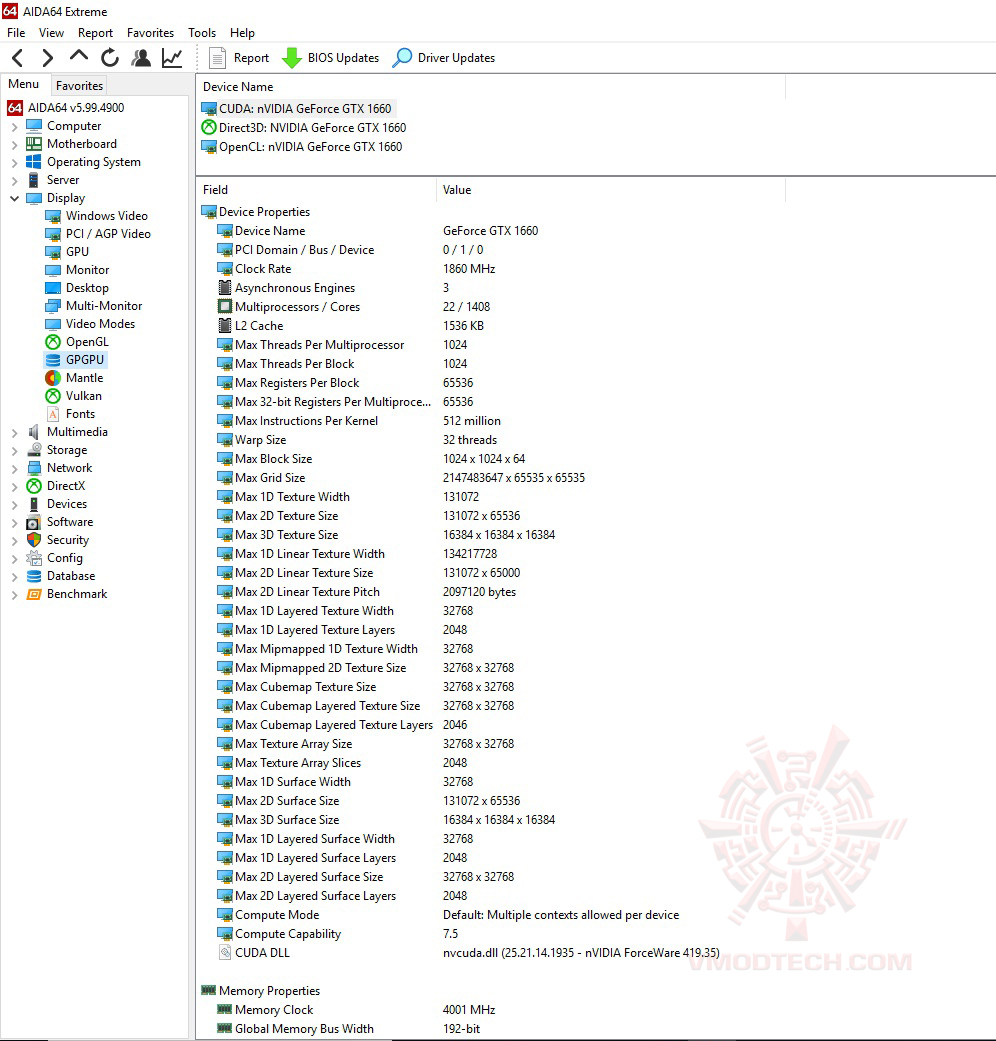Screen dimensions: 996x1041
Task: Click the Security shield icon in the tree
Action: pos(34,540)
